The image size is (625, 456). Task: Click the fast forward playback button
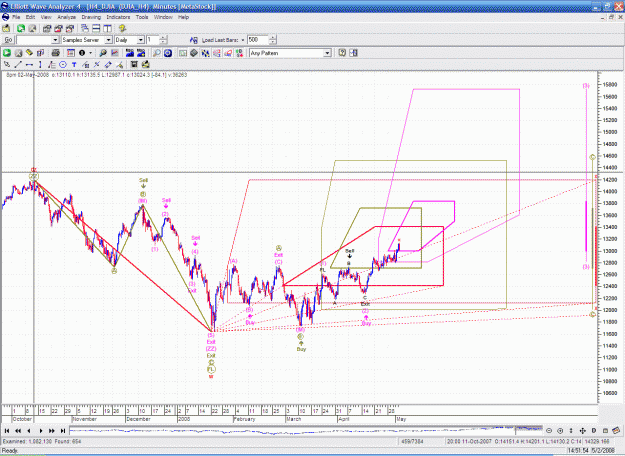pos(52,431)
